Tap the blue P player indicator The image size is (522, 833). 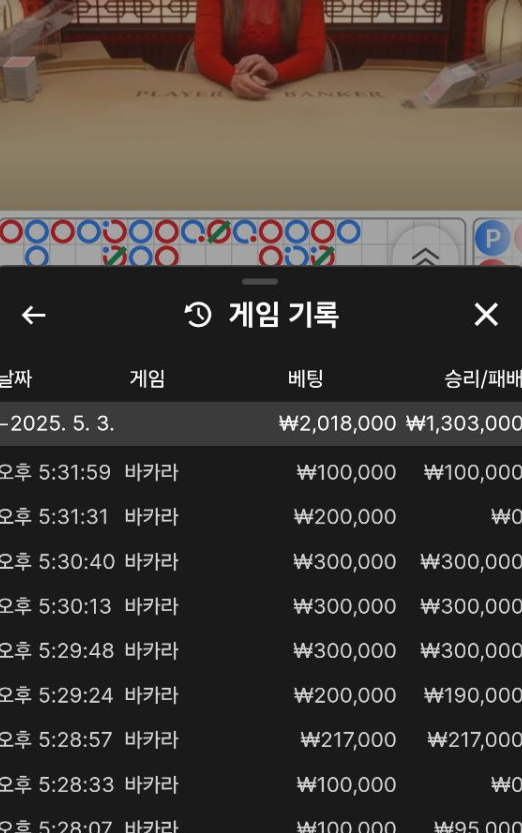(492, 237)
